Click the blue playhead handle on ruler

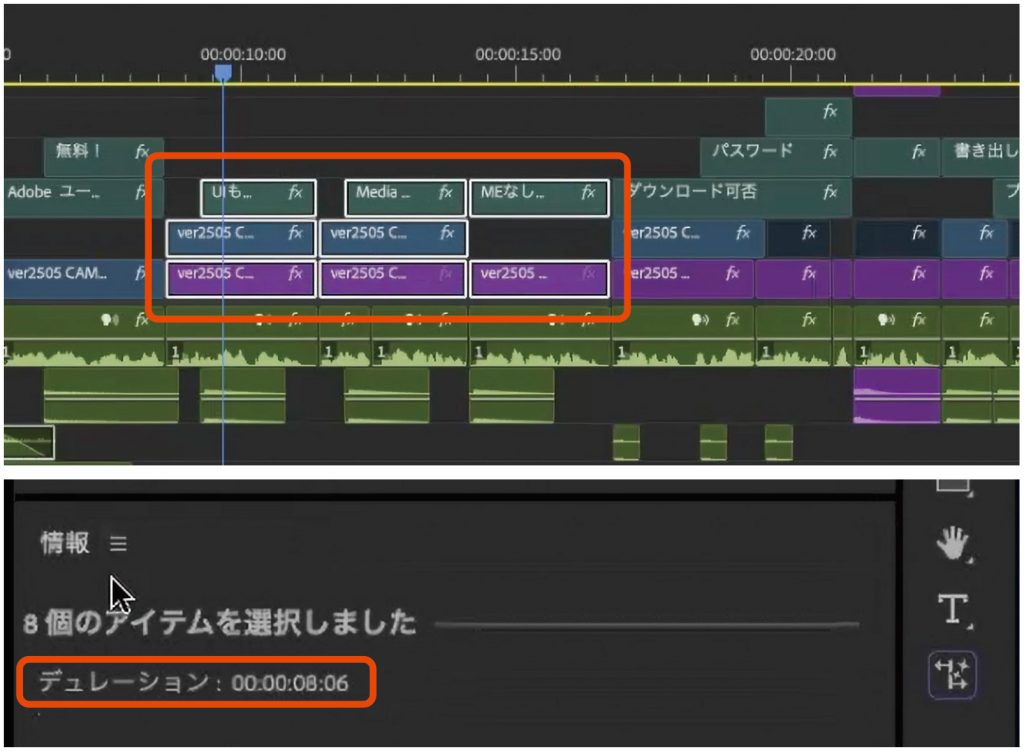[x=223, y=72]
